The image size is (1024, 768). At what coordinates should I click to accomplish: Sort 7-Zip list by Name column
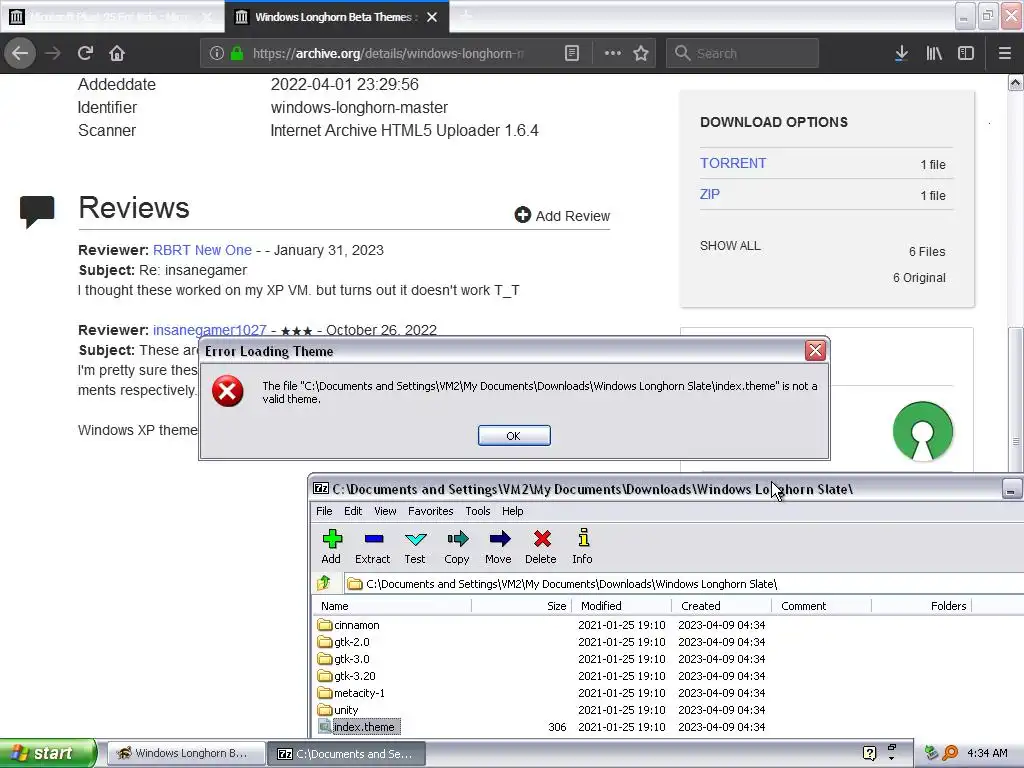pyautogui.click(x=392, y=606)
